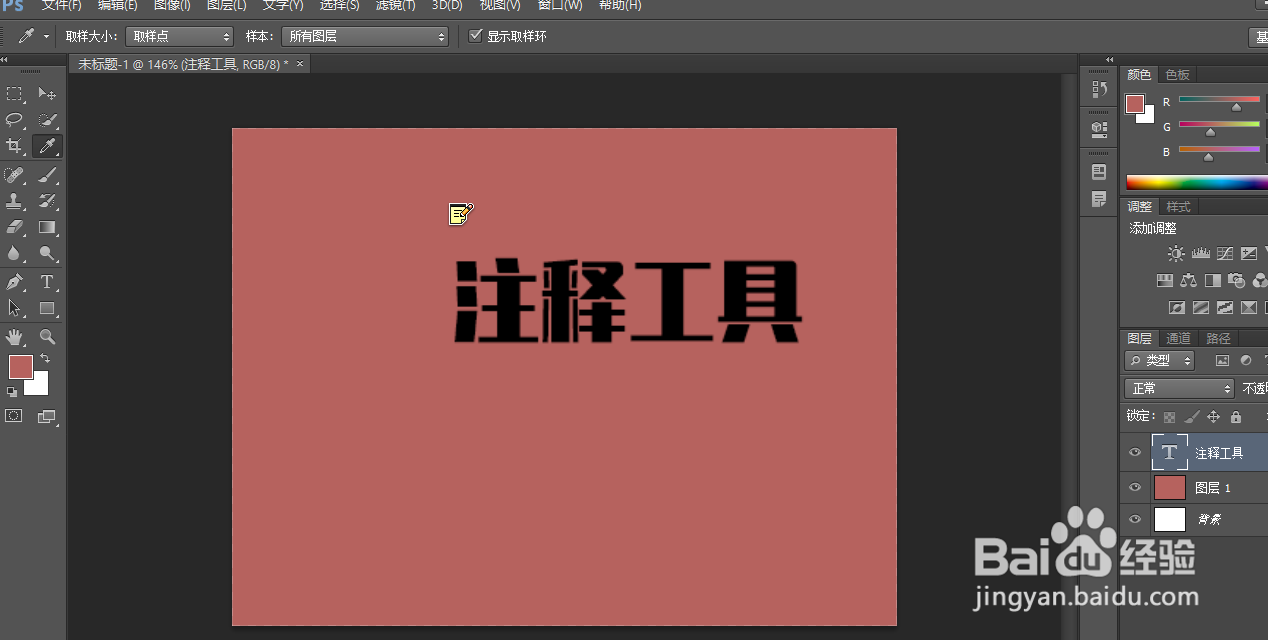
Task: Select the Crop tool
Action: (x=14, y=147)
